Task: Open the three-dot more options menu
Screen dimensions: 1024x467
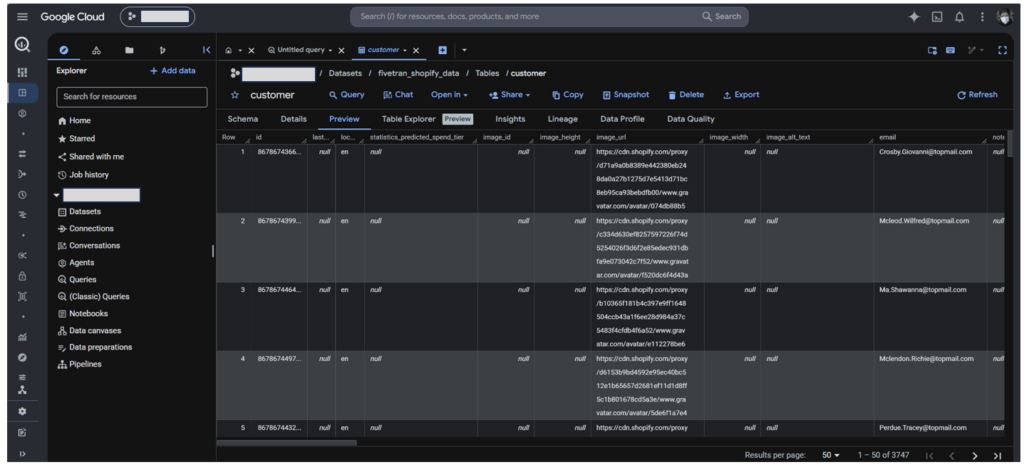Action: tap(982, 18)
